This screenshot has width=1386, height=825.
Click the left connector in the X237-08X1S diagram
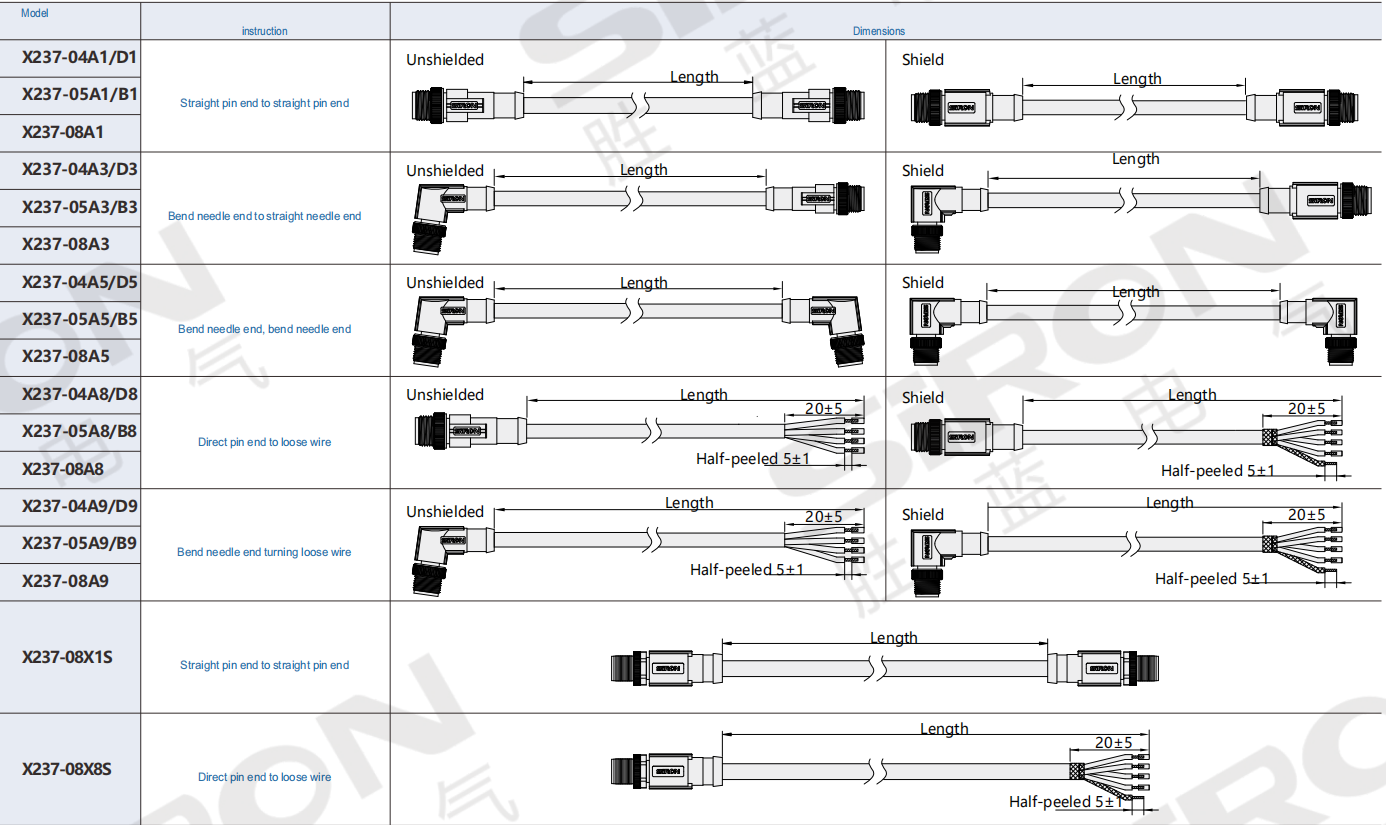[650, 667]
